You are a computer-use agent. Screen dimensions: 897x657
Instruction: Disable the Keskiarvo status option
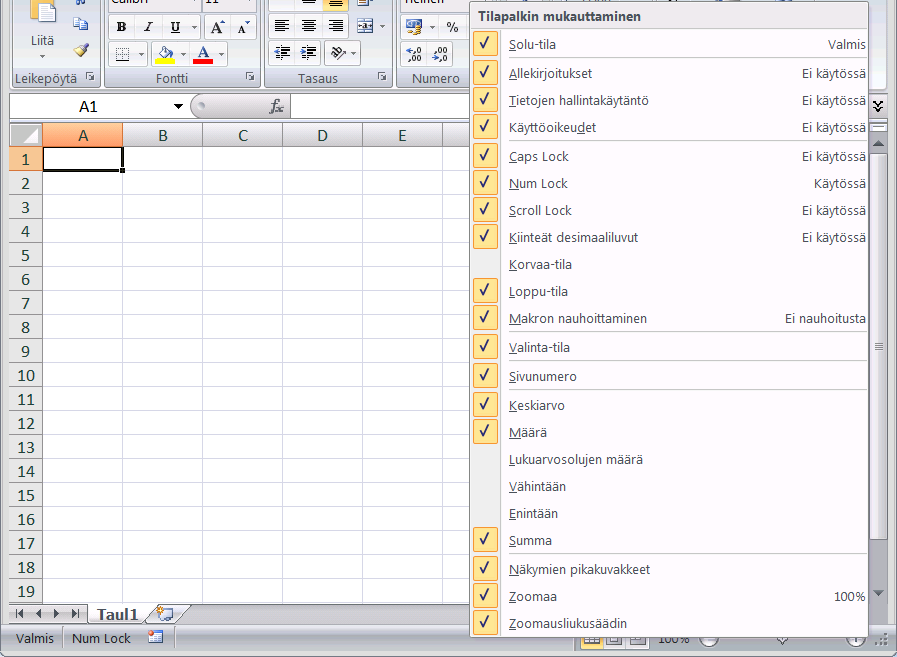(669, 405)
